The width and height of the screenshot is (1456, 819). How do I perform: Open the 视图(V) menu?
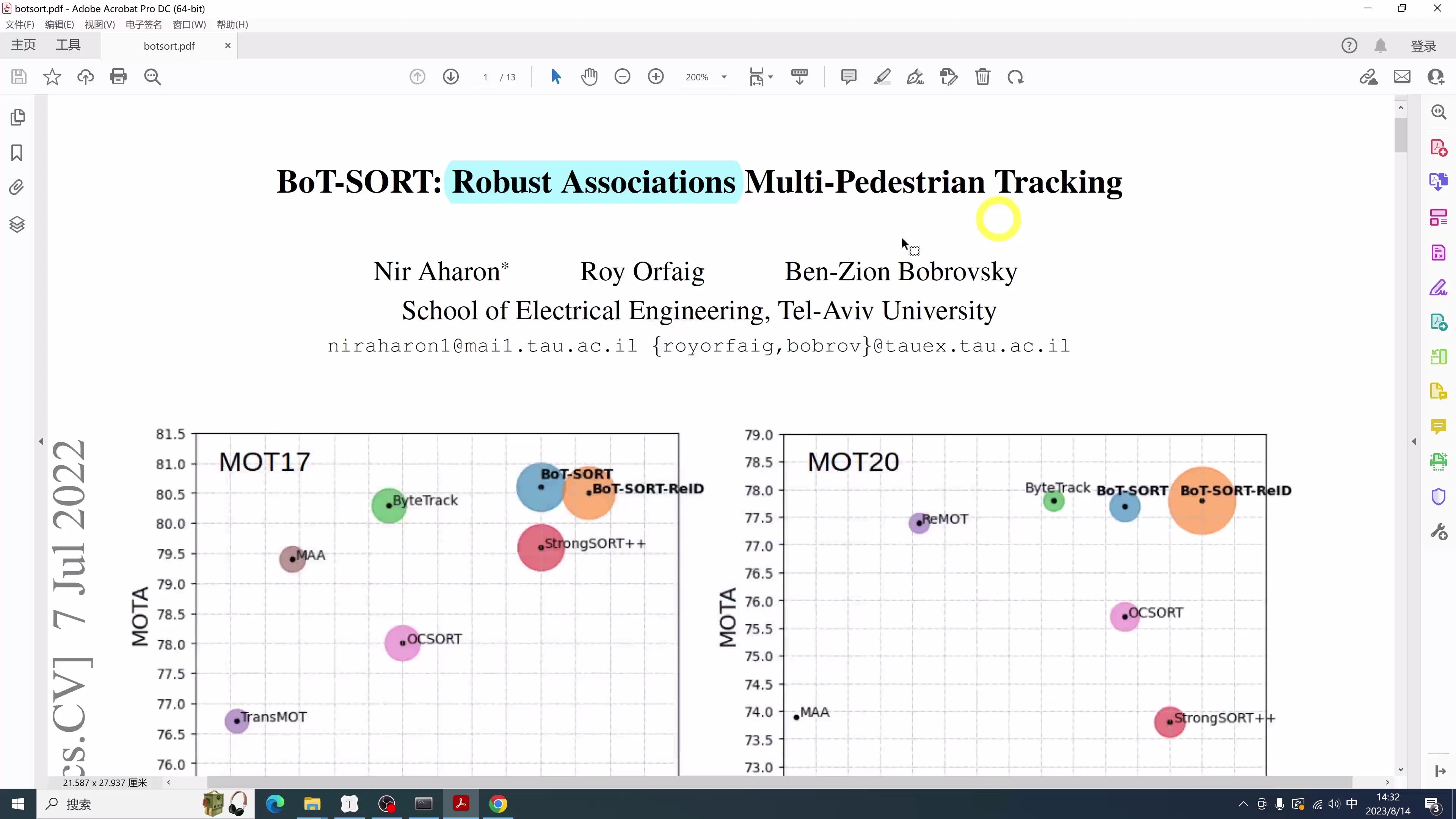coord(99,24)
